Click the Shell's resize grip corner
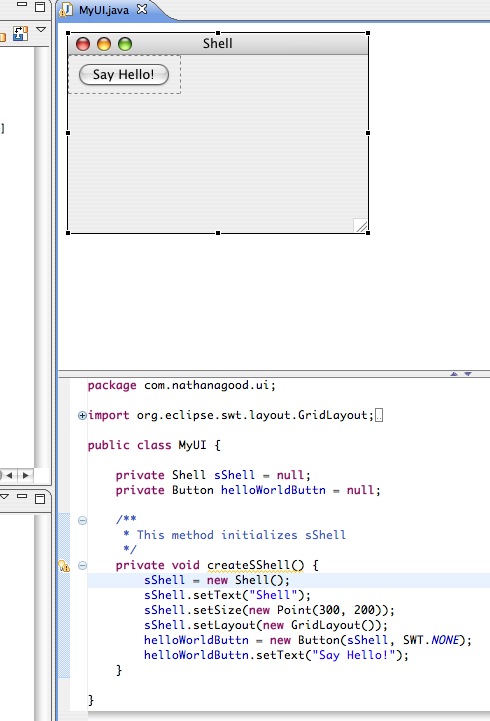Screen dimensions: 490x721 (x=361, y=226)
